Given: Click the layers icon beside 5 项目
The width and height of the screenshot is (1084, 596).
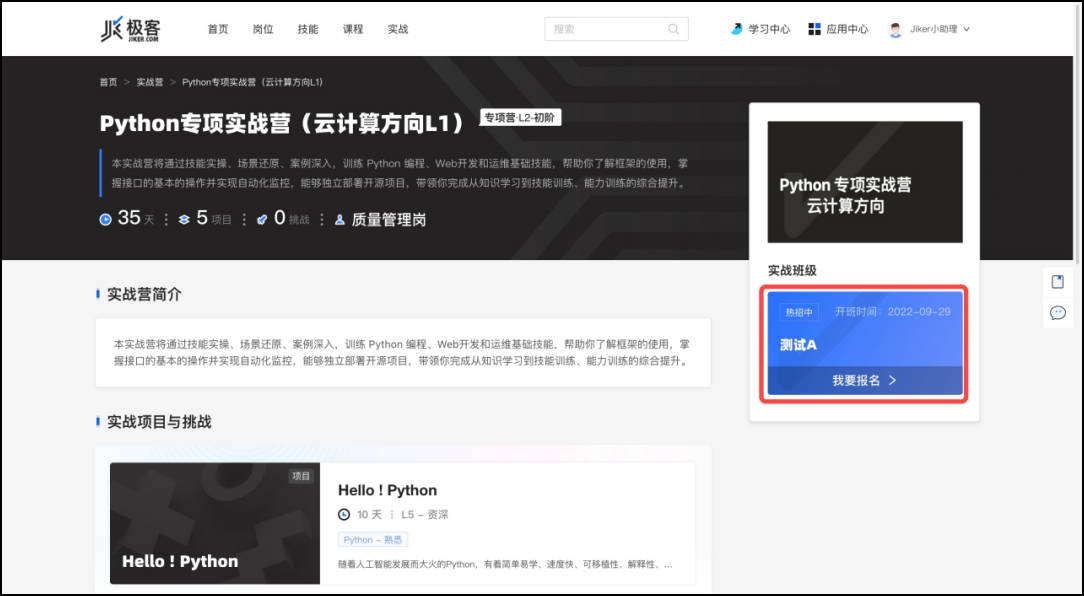Looking at the screenshot, I should pos(184,219).
